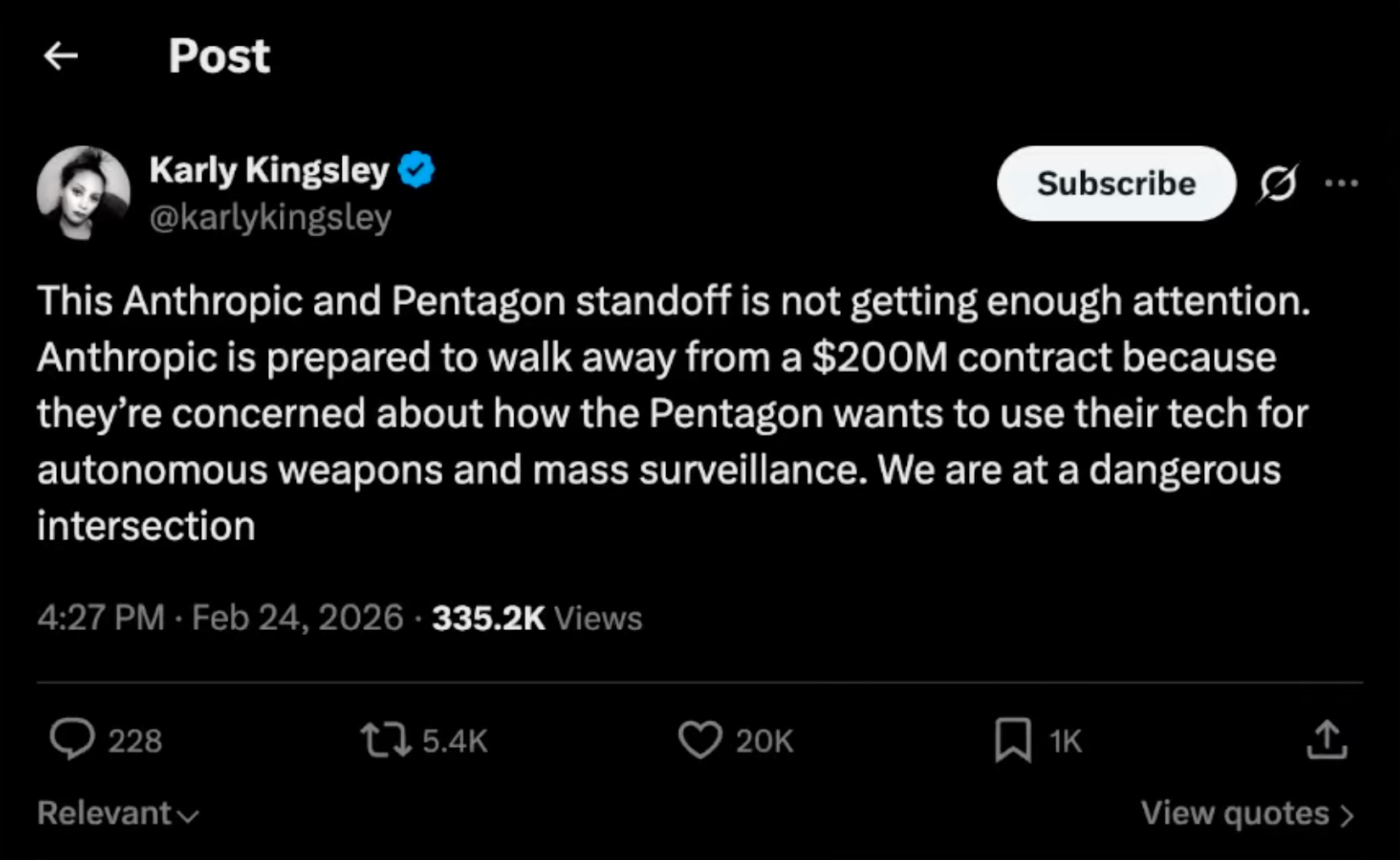Bookmark the post
This screenshot has width=1400, height=860.
1013,739
